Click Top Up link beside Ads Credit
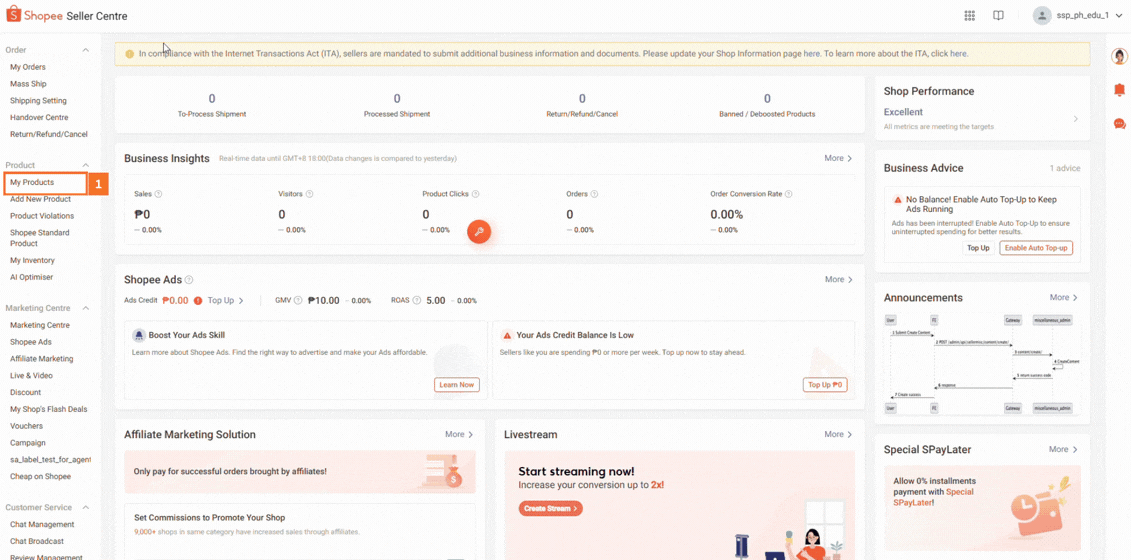Image resolution: width=1131 pixels, height=560 pixels. pos(226,300)
